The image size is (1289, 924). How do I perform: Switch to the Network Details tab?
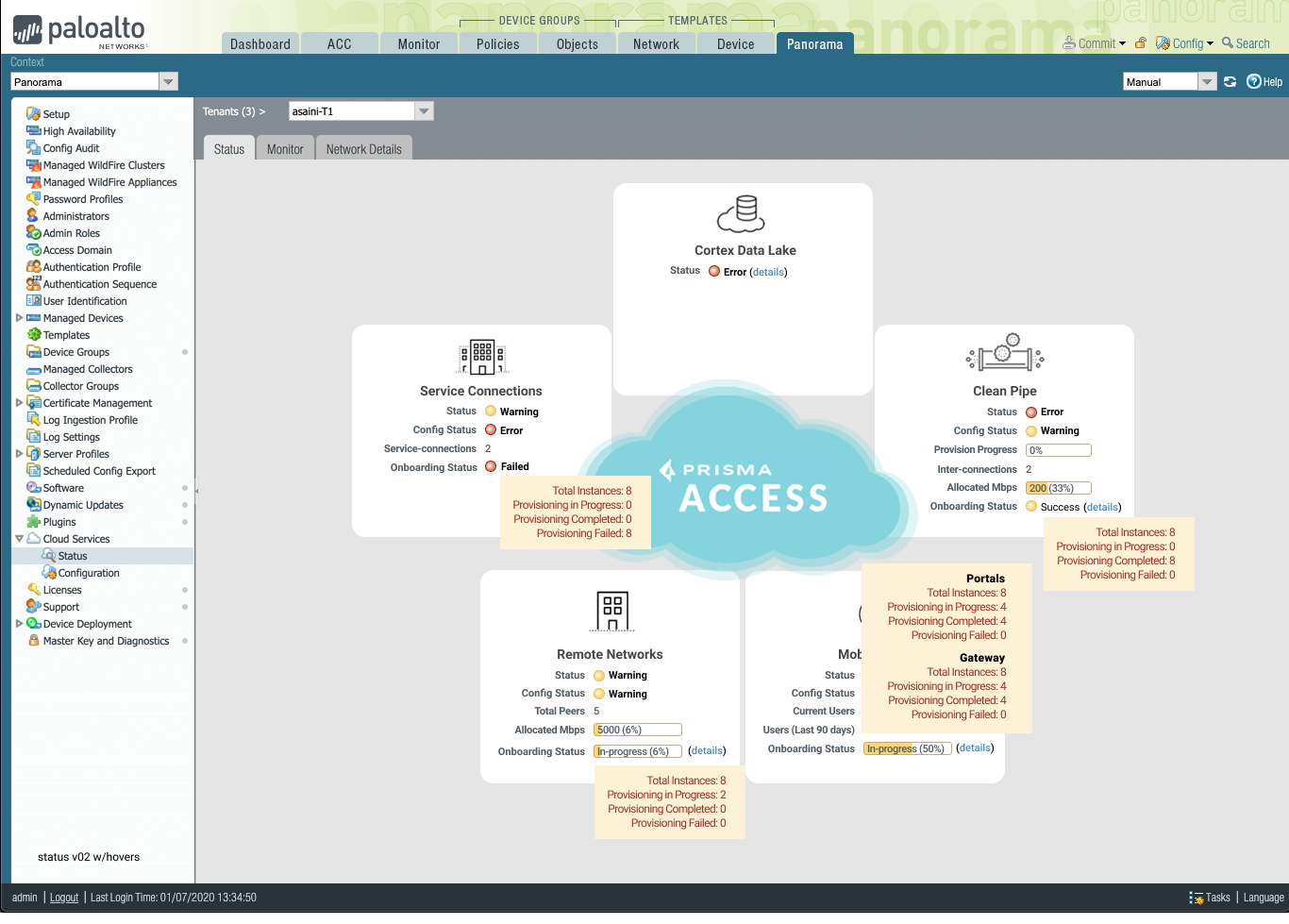click(x=363, y=149)
